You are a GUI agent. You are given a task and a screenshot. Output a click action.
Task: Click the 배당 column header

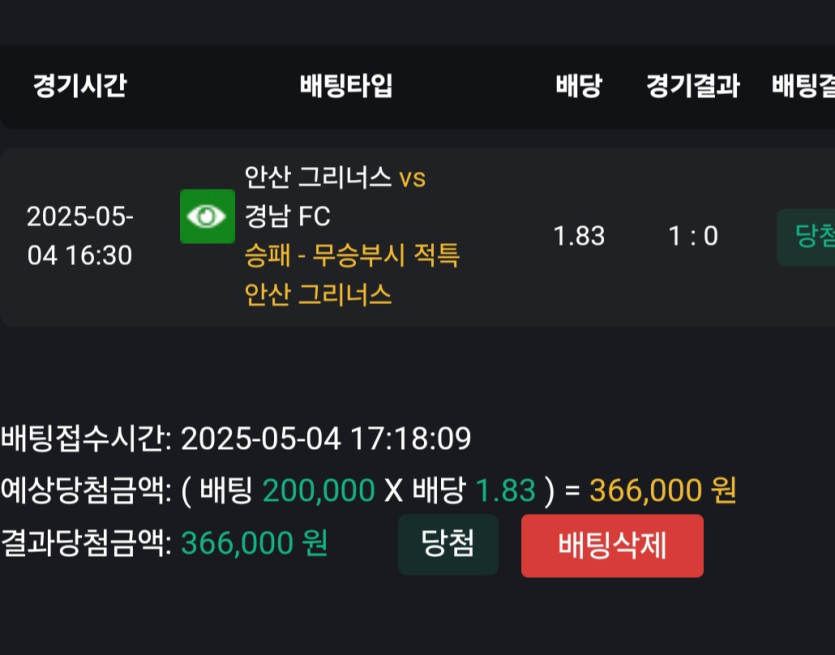pos(579,85)
